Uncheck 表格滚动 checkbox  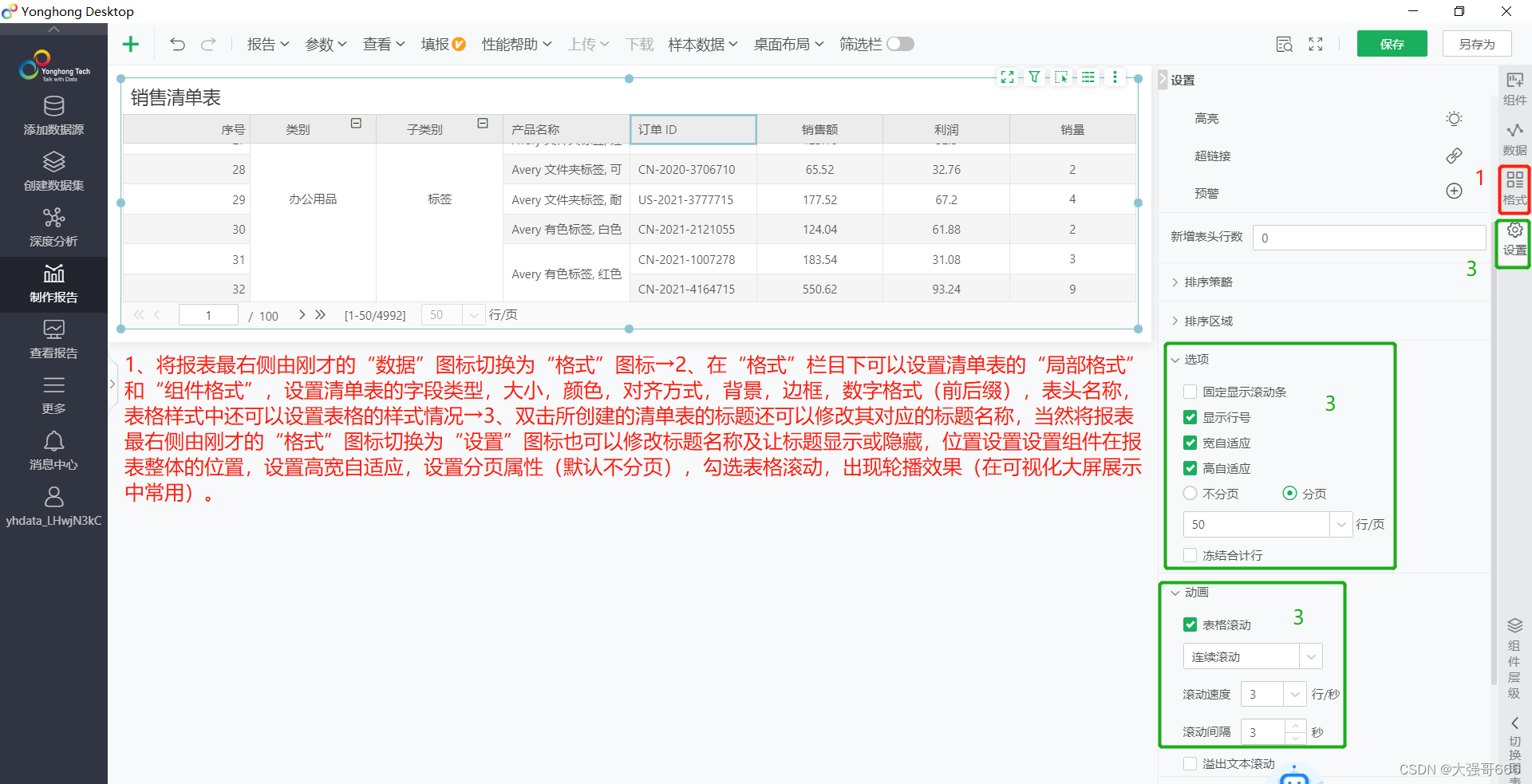pos(1190,624)
